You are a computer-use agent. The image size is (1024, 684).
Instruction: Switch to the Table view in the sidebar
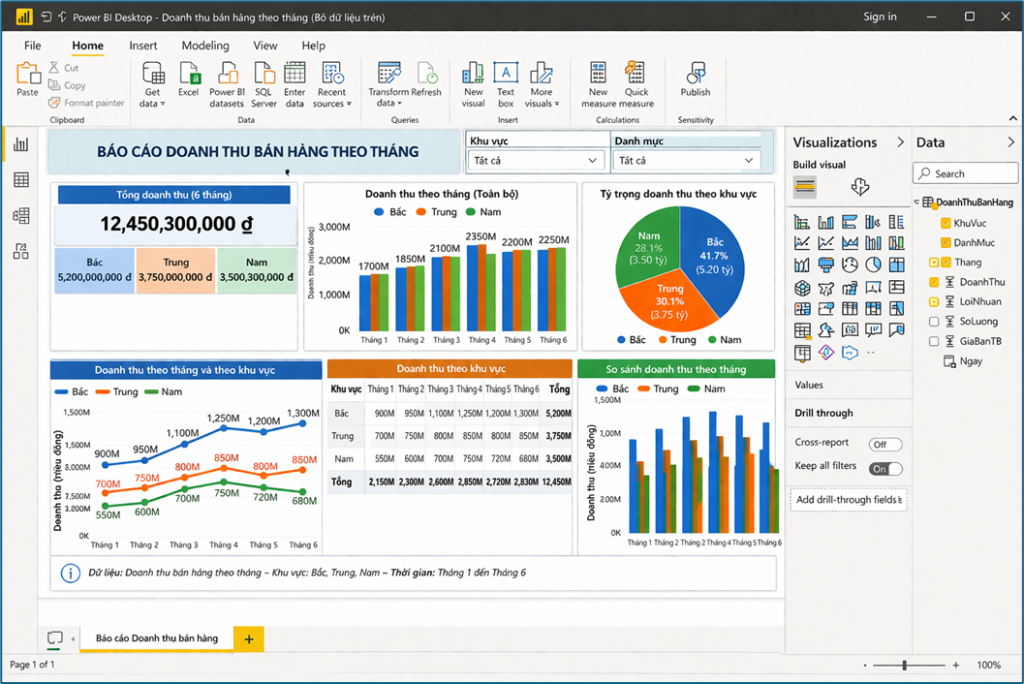coord(21,180)
